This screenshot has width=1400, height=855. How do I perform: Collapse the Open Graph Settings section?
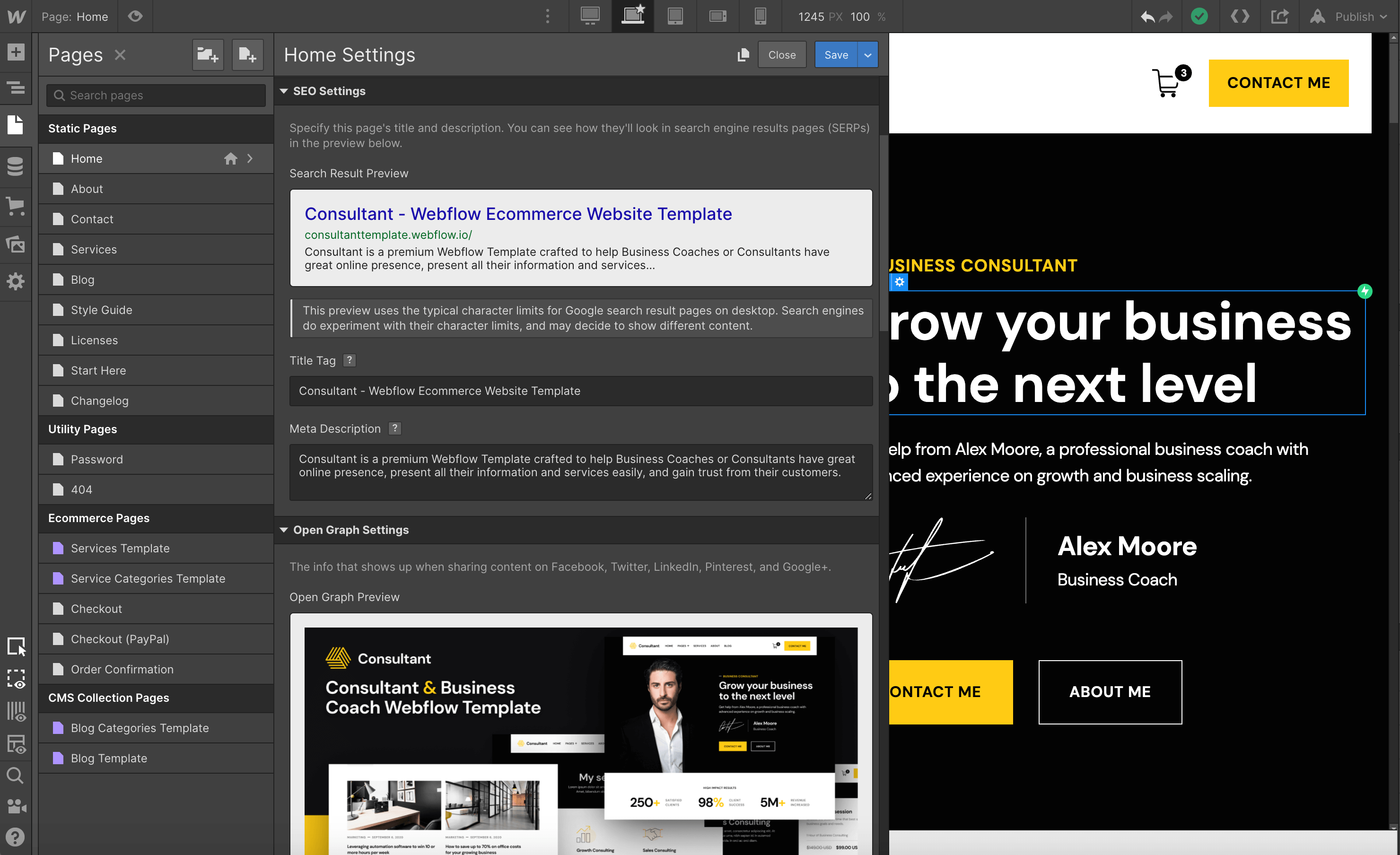283,530
